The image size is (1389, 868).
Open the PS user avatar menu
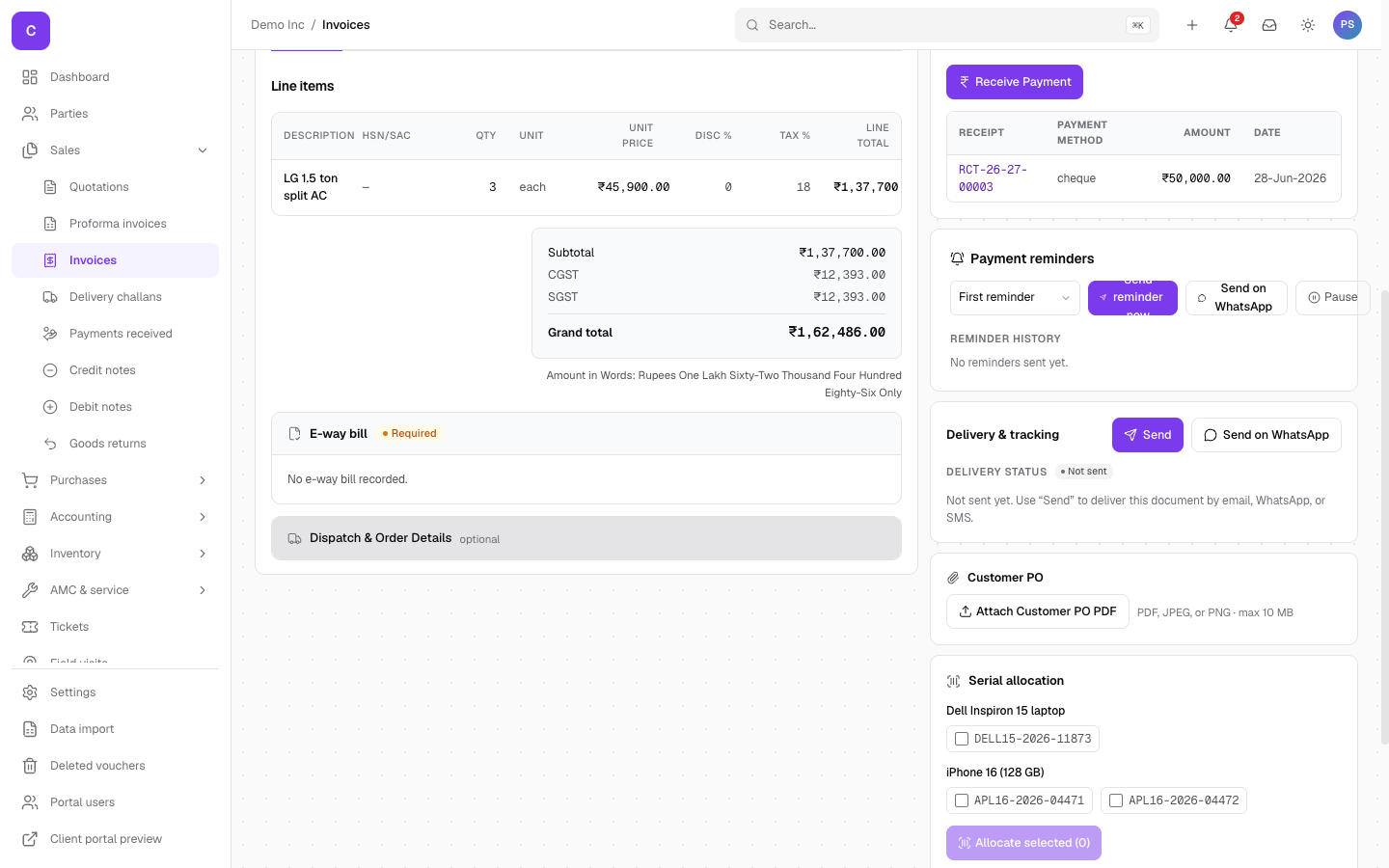point(1348,25)
